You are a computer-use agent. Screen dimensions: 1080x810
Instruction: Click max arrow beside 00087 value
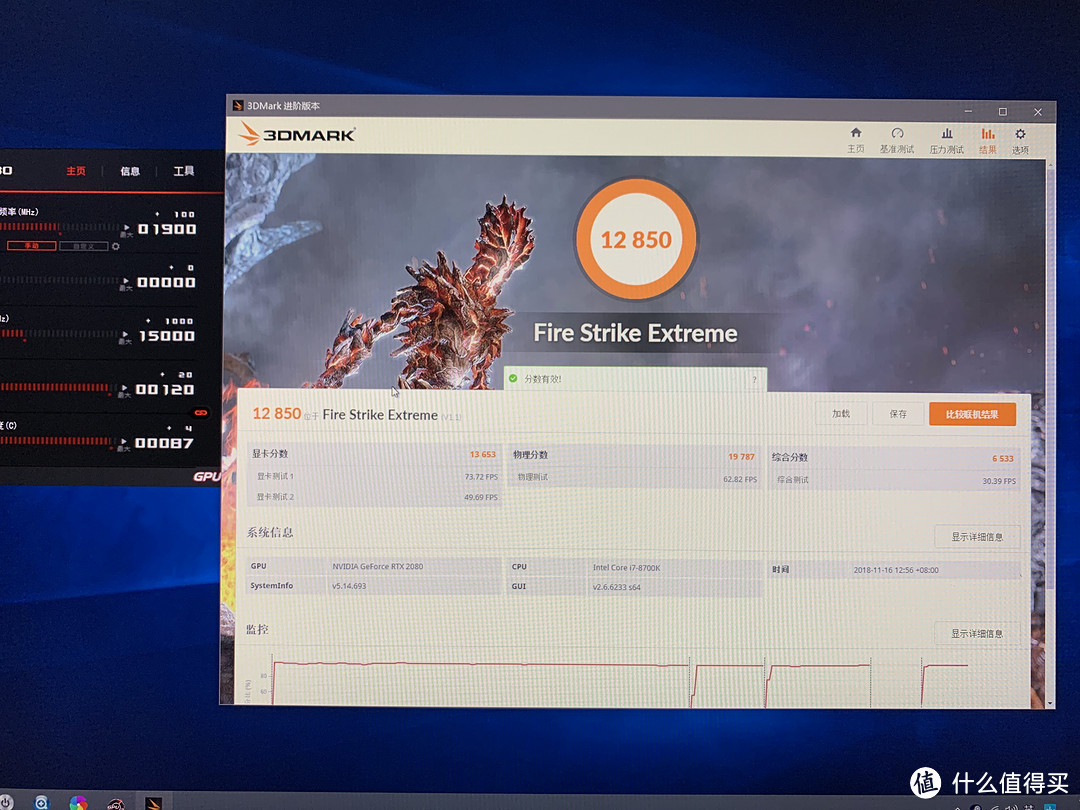123,444
